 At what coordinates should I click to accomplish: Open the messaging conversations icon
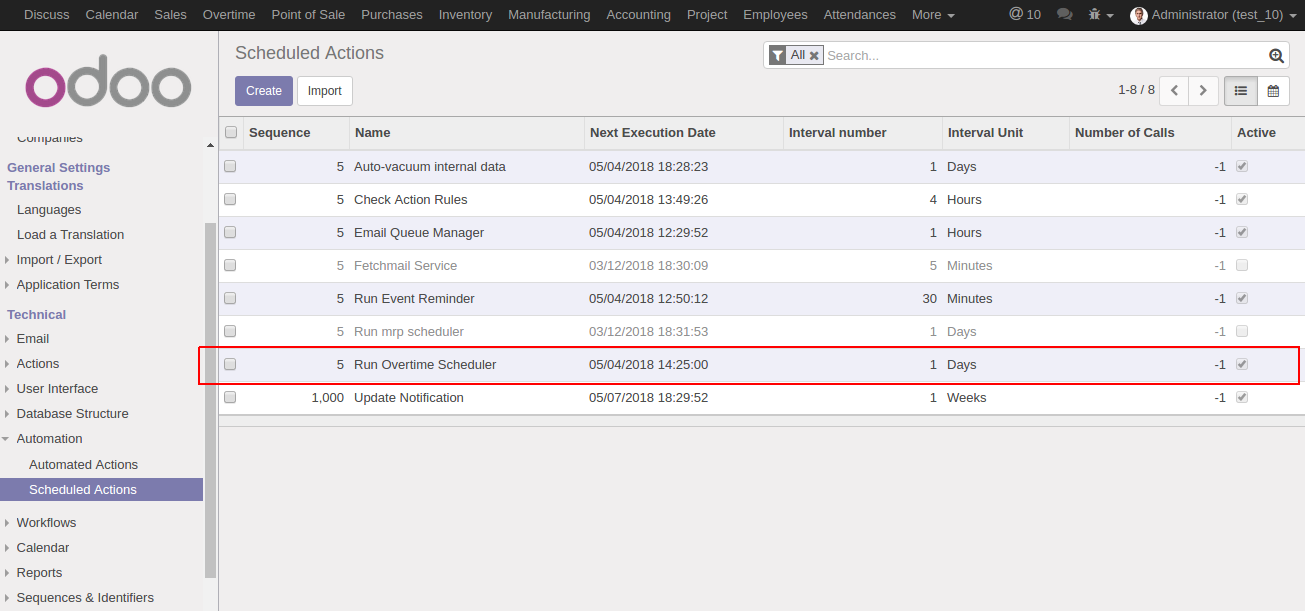pyautogui.click(x=1064, y=14)
